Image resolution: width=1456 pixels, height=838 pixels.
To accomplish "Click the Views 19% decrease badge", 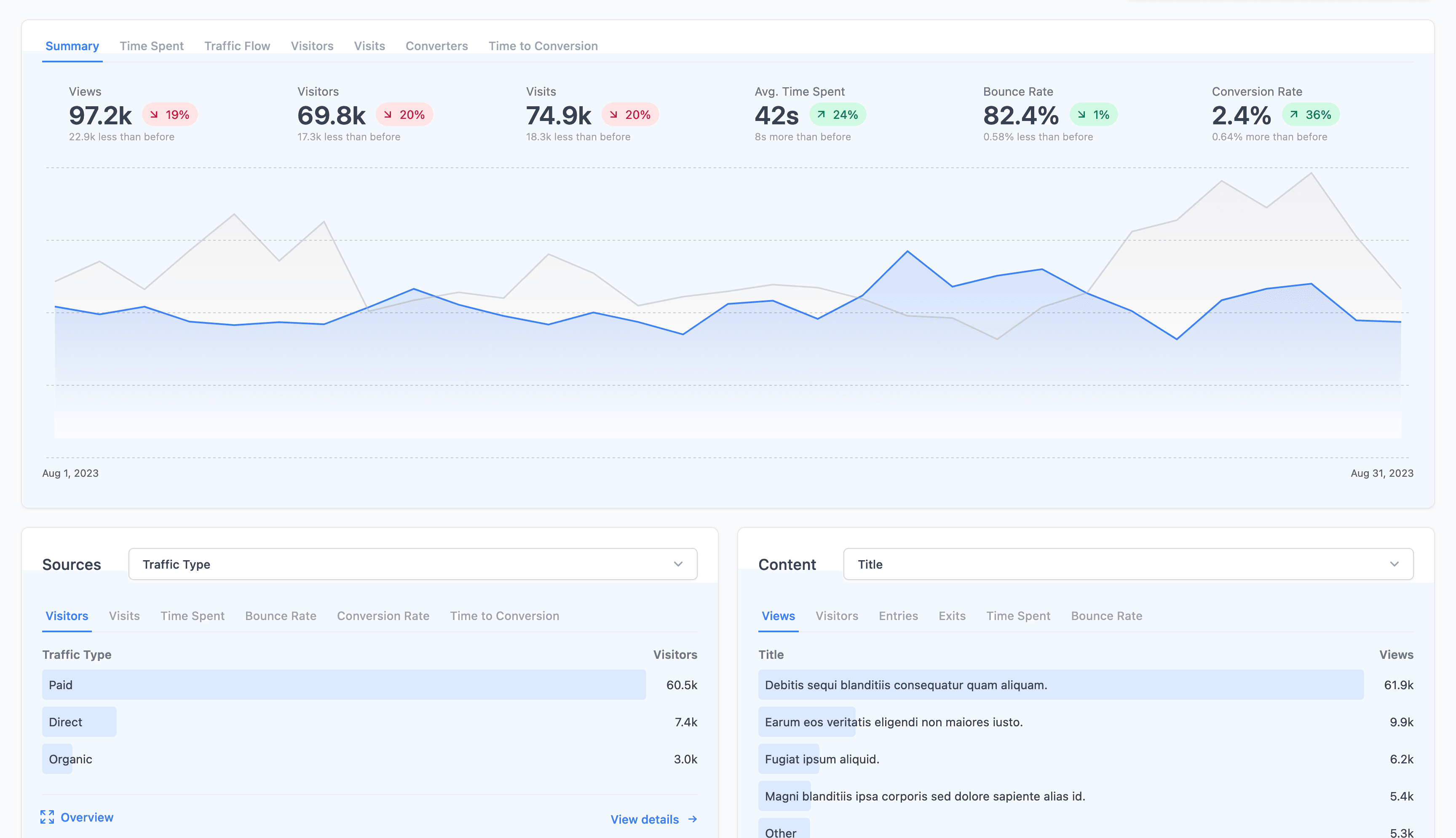I will click(x=170, y=115).
